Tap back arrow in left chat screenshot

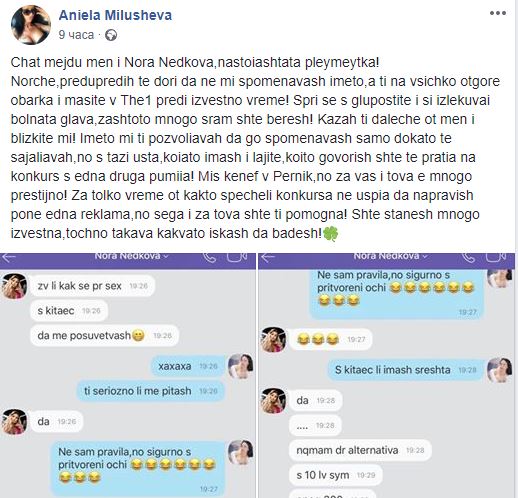9,257
